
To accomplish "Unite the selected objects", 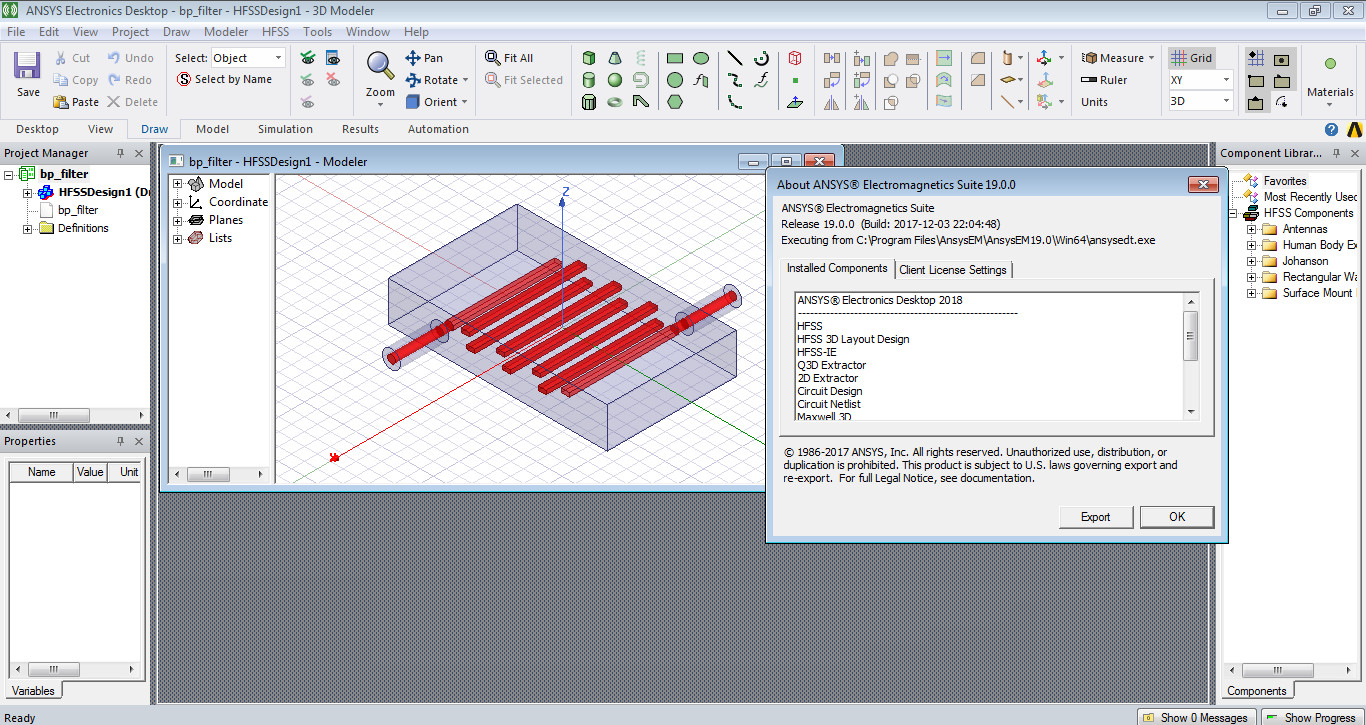I will 890,58.
